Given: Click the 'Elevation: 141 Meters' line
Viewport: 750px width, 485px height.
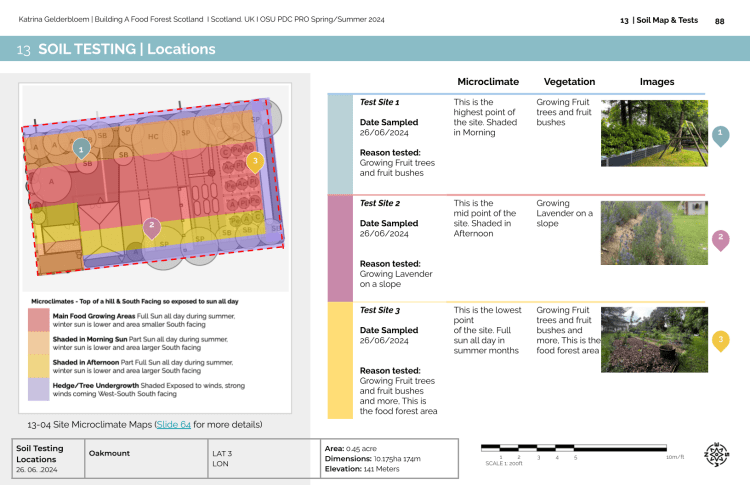Looking at the screenshot, I should click(362, 469).
